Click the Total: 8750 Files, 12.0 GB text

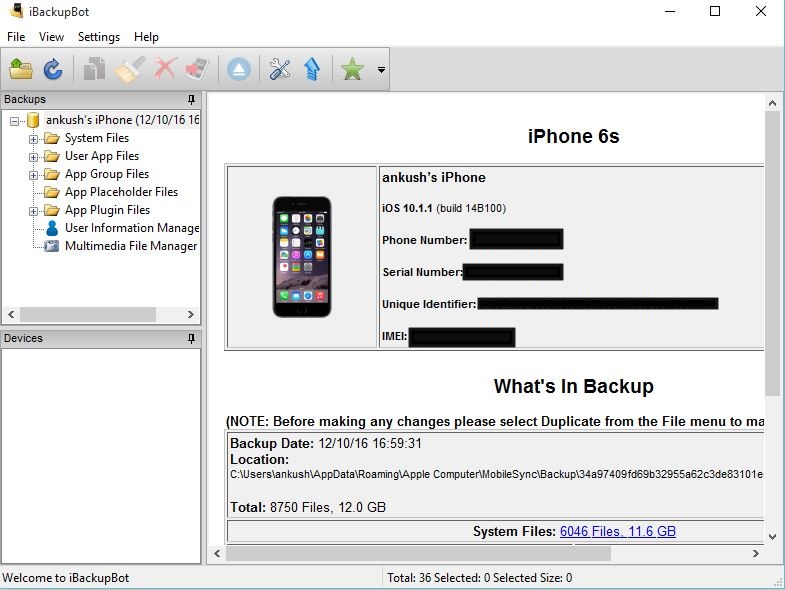[308, 507]
